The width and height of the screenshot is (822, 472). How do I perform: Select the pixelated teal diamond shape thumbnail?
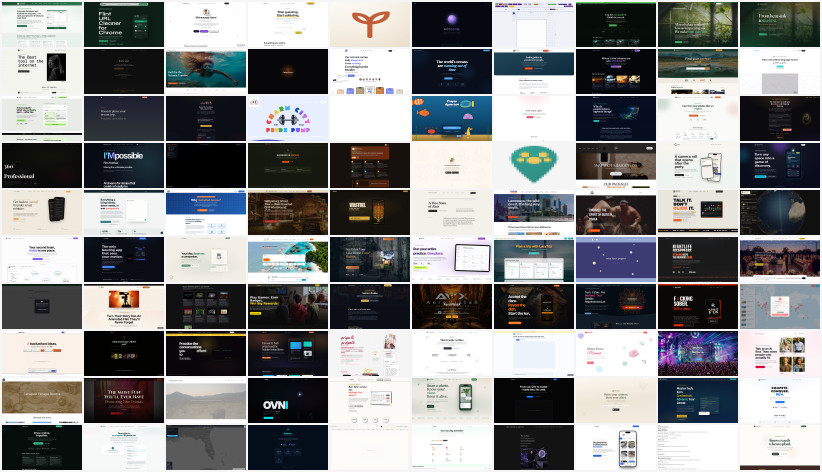[534, 166]
